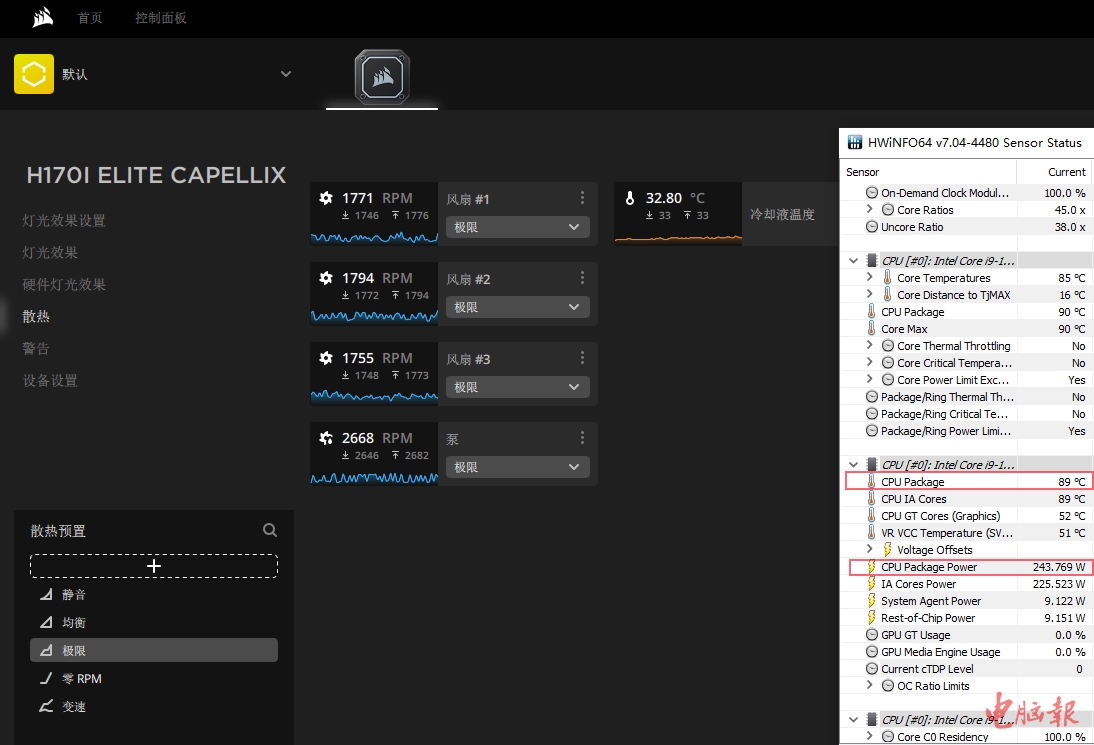Viewport: 1094px width, 745px height.
Task: Search cooling presets with magnifier icon
Action: point(270,531)
